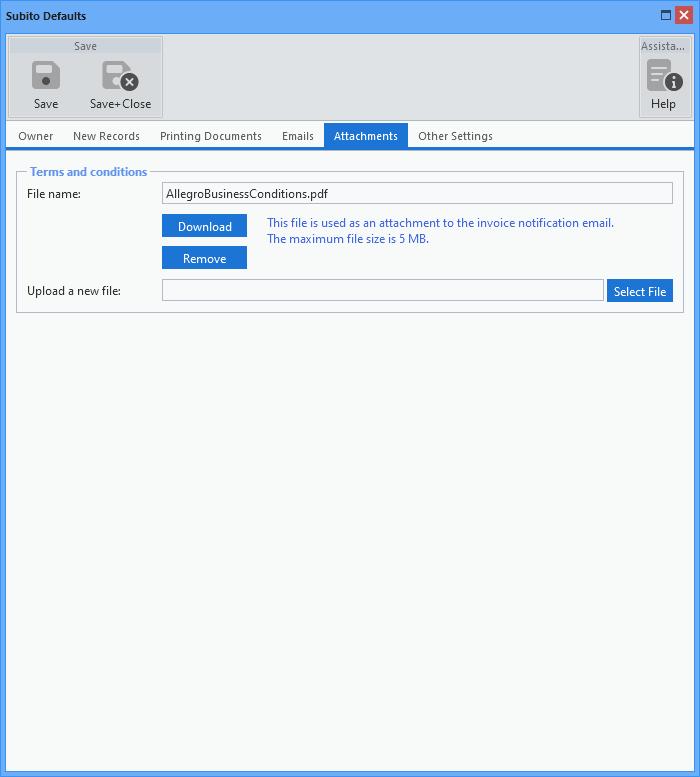Image resolution: width=700 pixels, height=777 pixels.
Task: Click the Terms and conditions group label
Action: (x=88, y=172)
